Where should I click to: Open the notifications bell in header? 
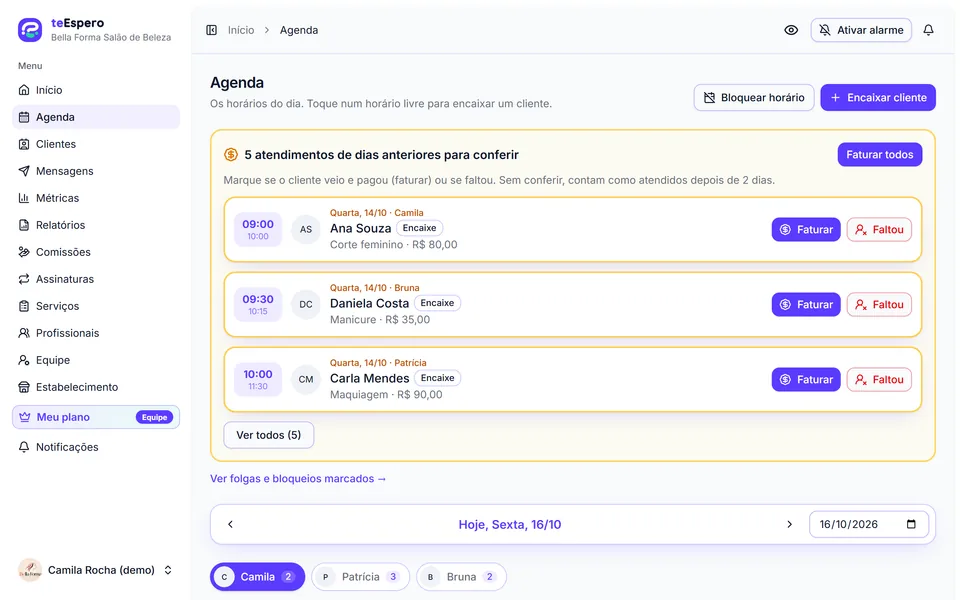pos(928,30)
